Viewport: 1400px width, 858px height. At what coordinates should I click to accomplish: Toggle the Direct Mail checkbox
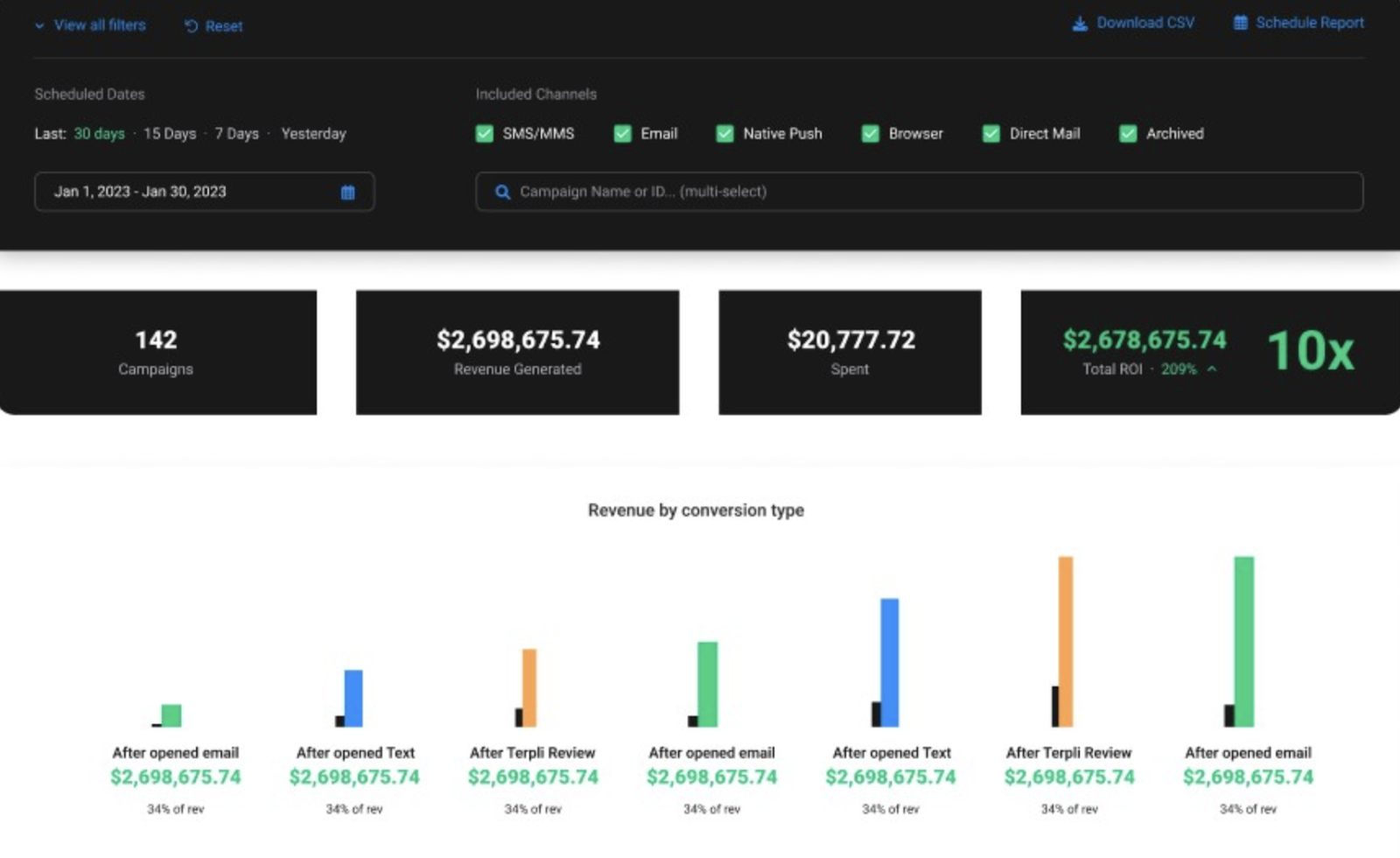pos(990,134)
